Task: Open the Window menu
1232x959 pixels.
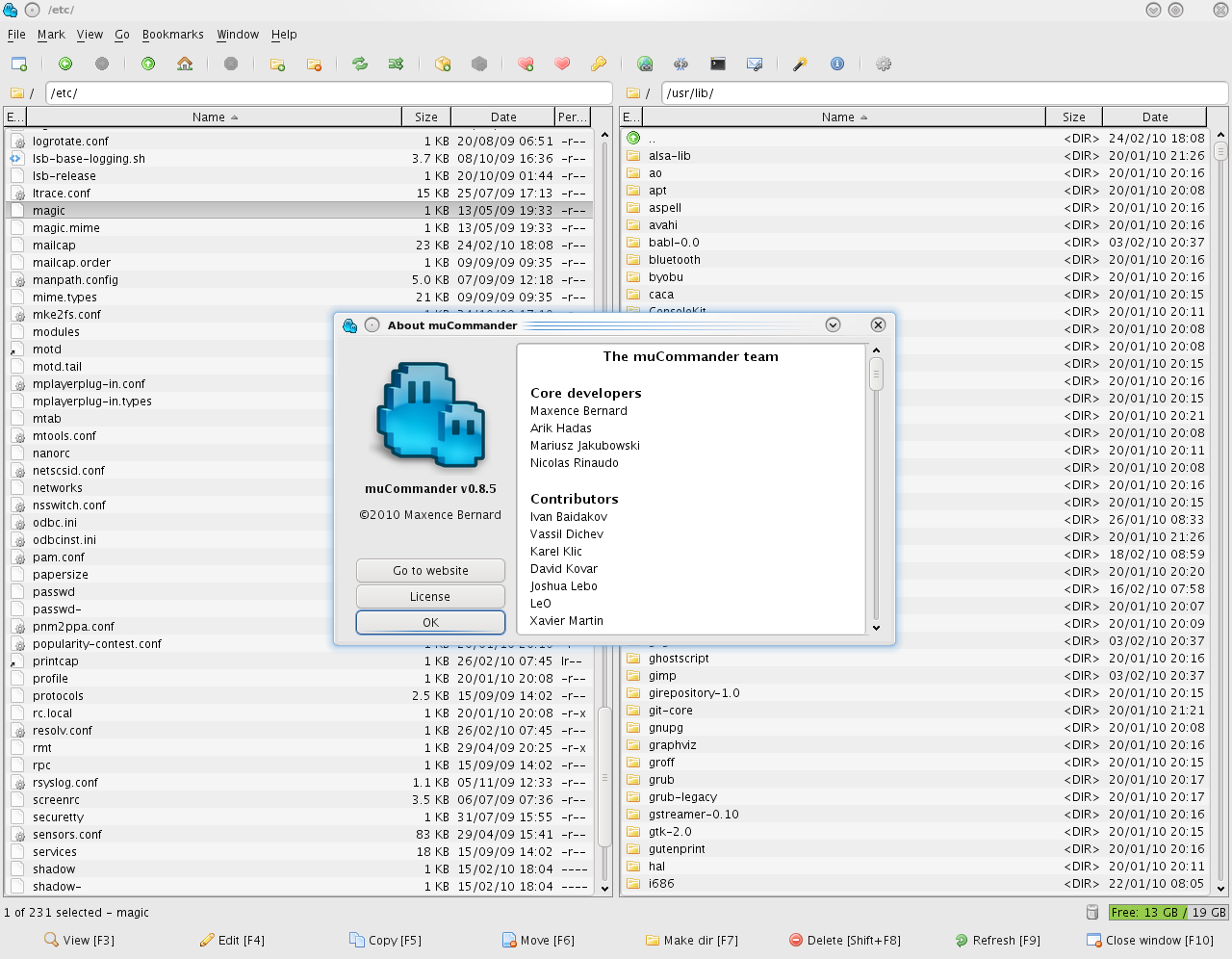Action: 237,35
